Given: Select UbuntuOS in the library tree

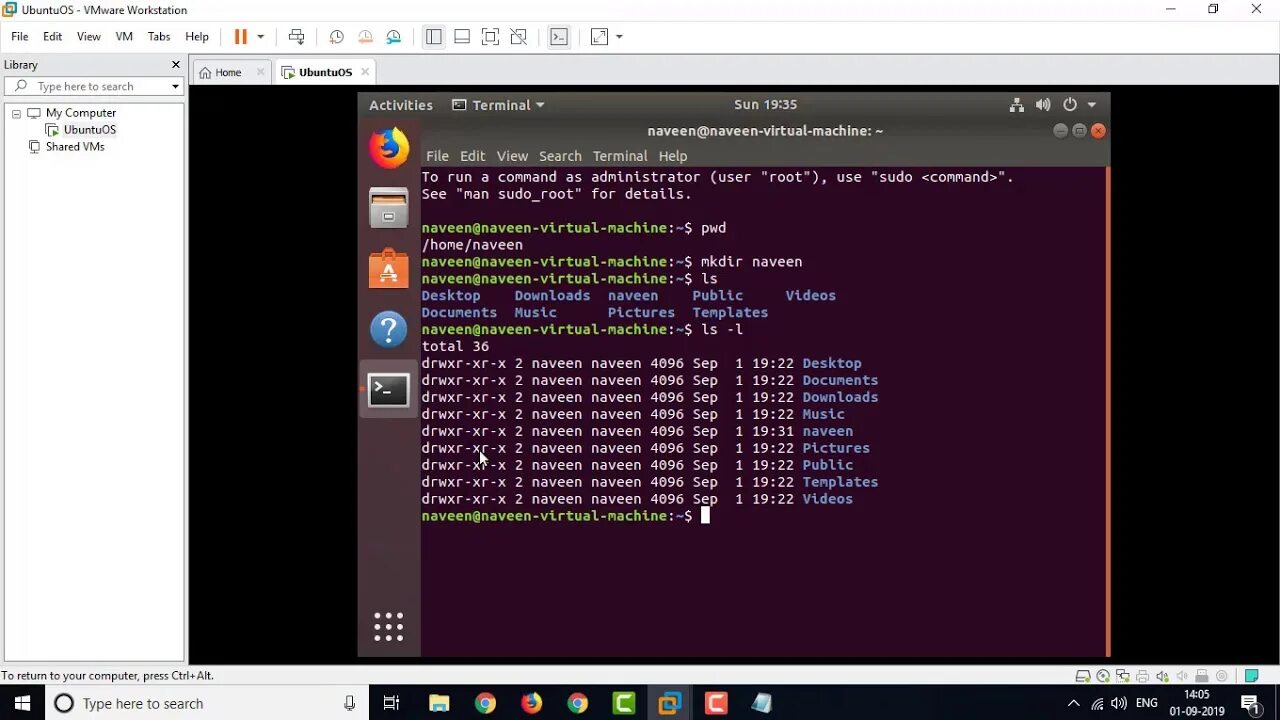Looking at the screenshot, I should (x=89, y=130).
